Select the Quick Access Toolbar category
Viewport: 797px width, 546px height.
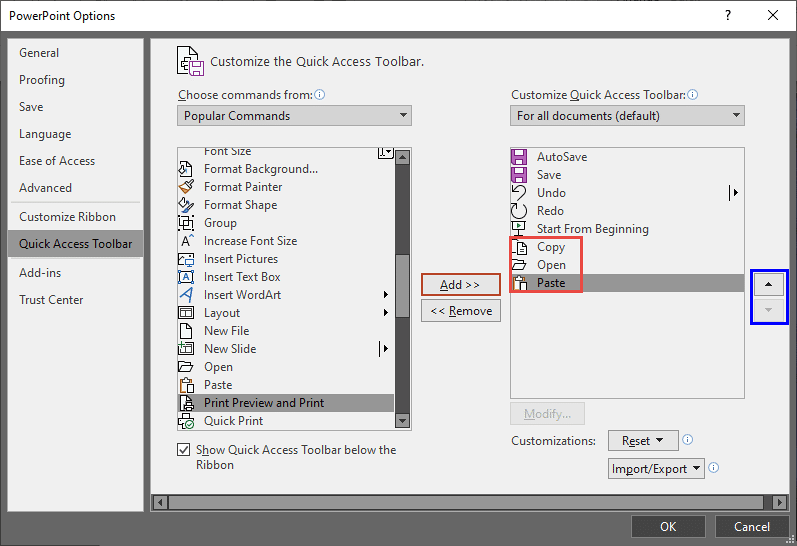click(x=76, y=244)
